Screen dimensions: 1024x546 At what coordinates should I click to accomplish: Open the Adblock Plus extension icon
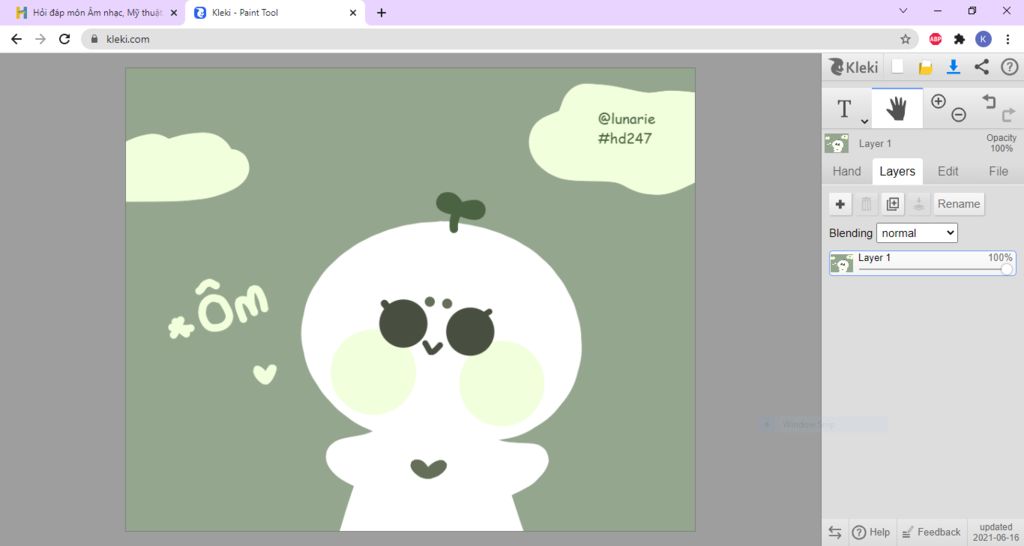tap(935, 39)
